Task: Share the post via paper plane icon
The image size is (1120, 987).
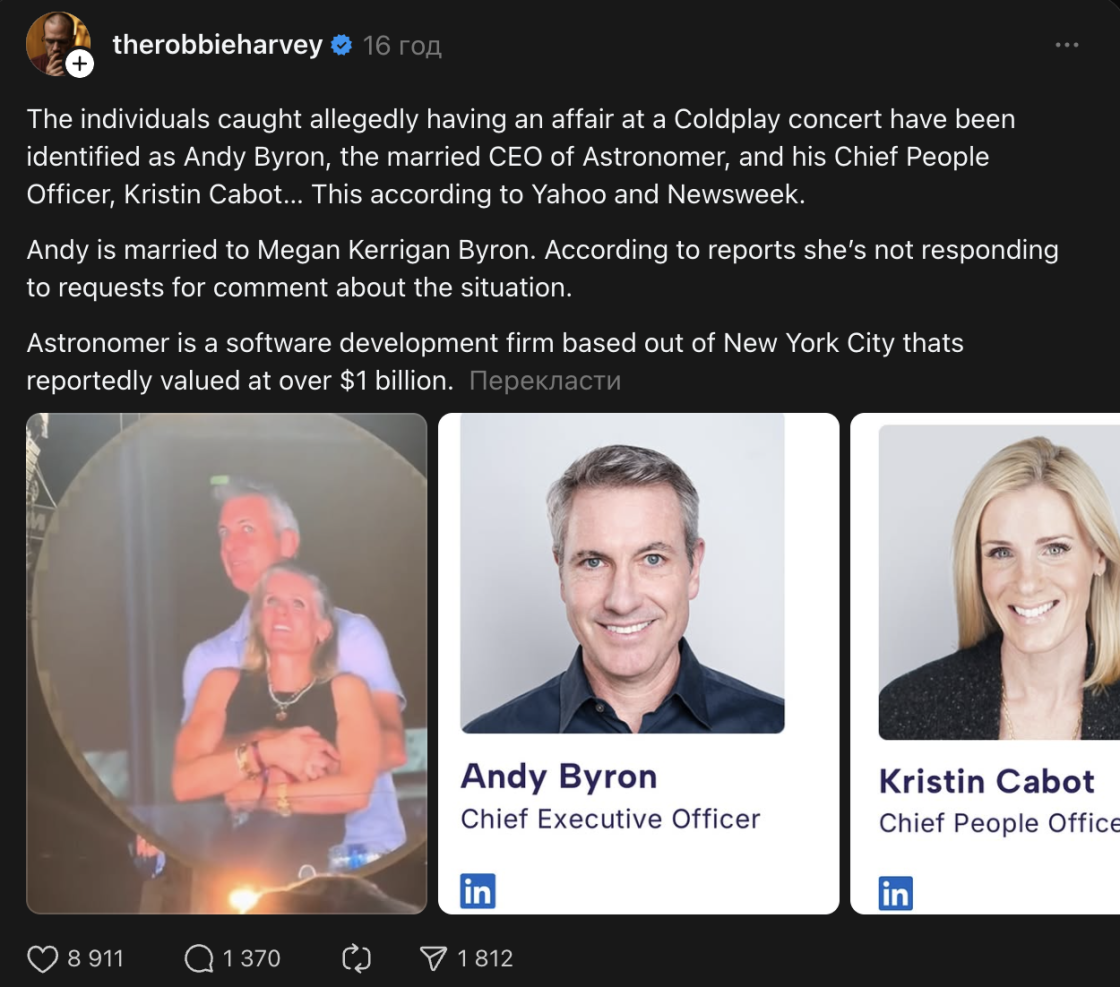Action: 434,958
